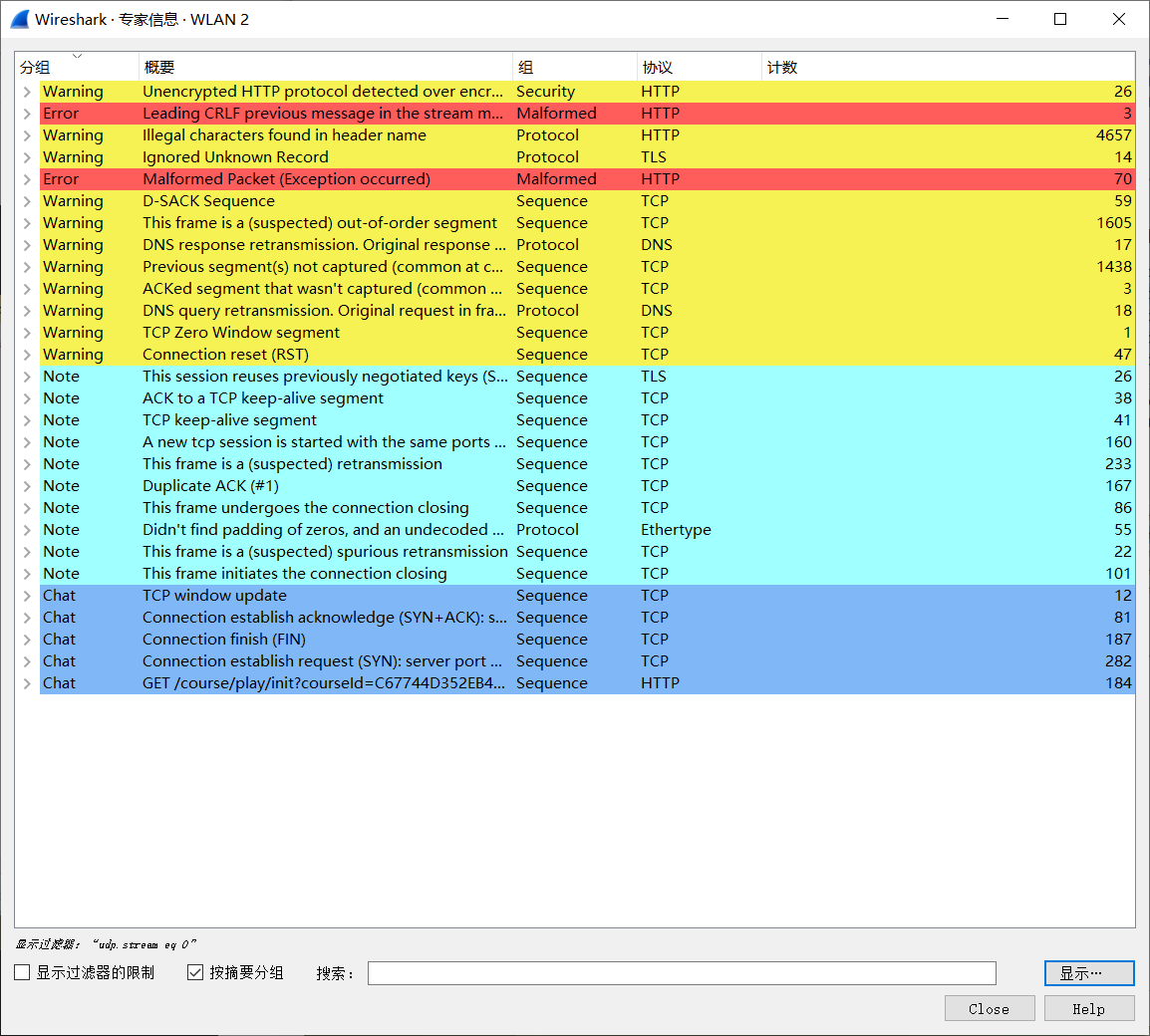The height and width of the screenshot is (1036, 1150).
Task: Select the 'Didn't find padding of zeros' row
Action: [587, 530]
